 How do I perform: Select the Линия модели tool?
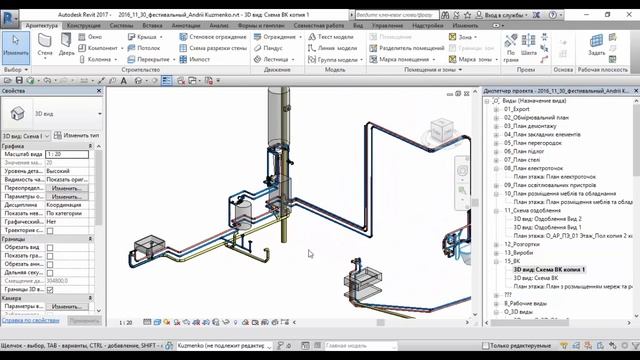(x=333, y=48)
